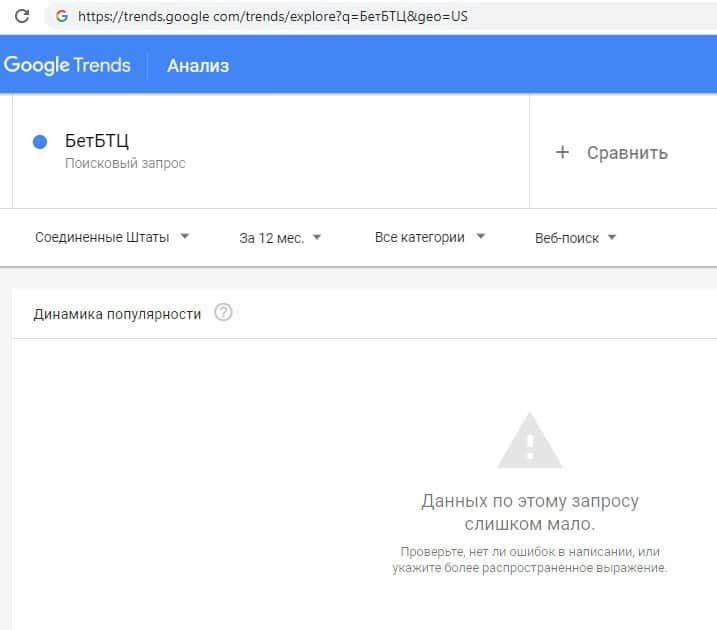
Task: Click the blue dot beside БетБТЦ
Action: (x=41, y=143)
